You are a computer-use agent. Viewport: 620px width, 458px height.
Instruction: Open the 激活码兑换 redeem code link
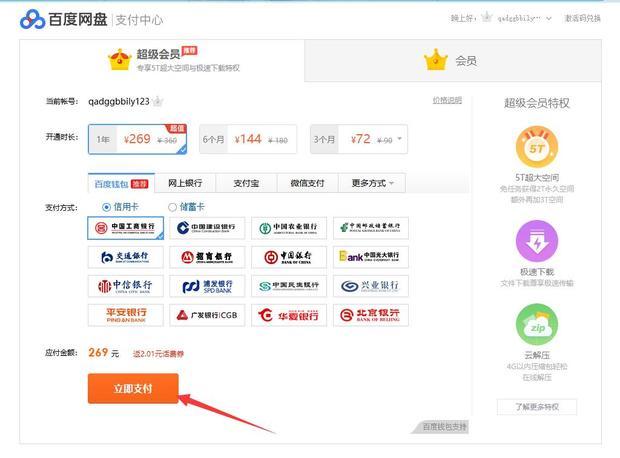[582, 18]
